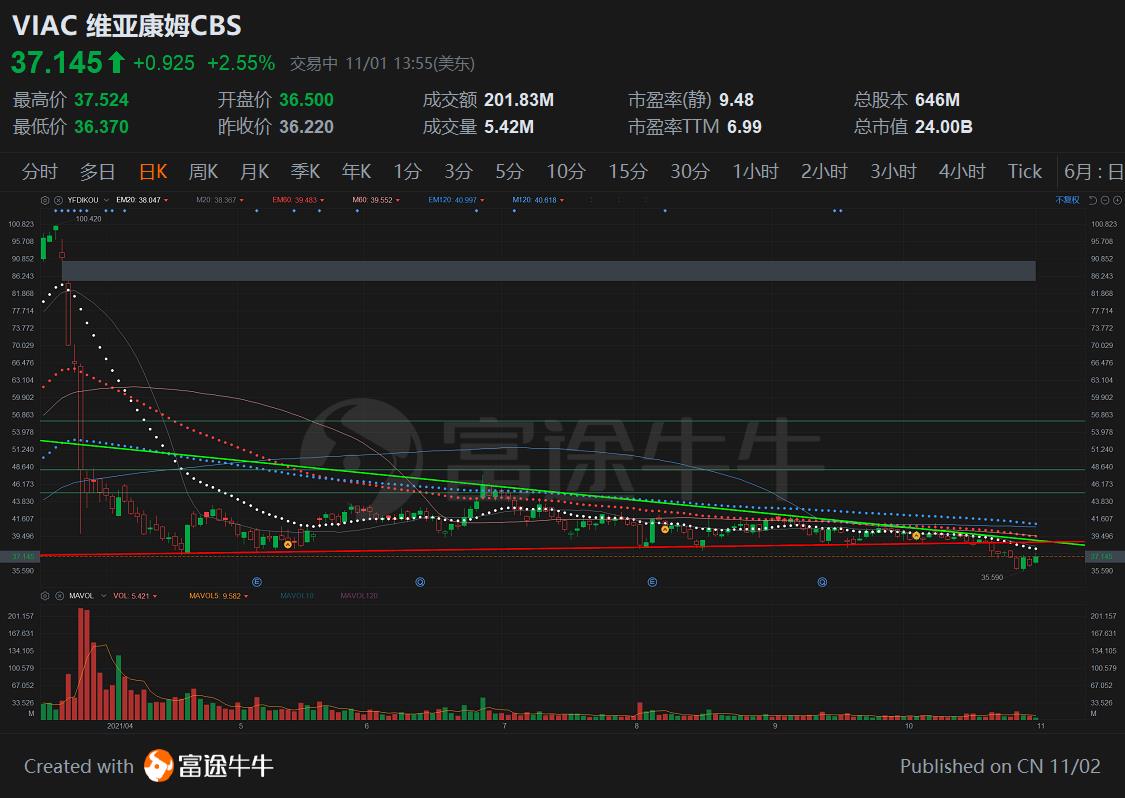Switch chart to 2小时 interval
Viewport: 1125px width, 798px height.
[x=824, y=172]
